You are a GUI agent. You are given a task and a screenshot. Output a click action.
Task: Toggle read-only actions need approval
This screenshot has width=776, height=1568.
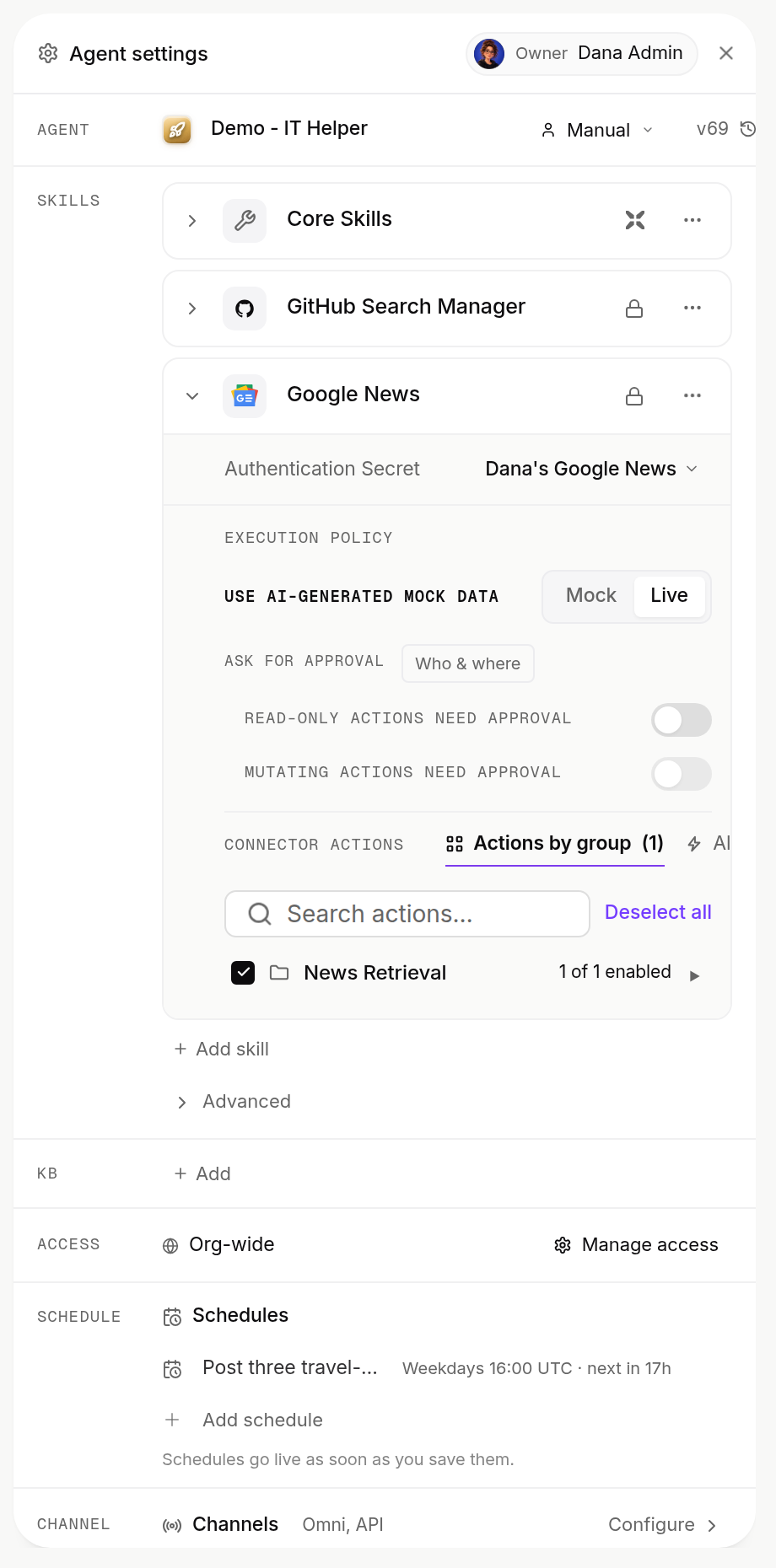[682, 720]
